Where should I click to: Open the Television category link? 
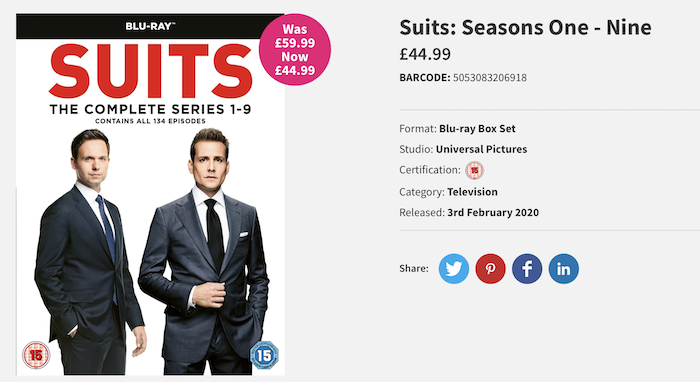472,192
